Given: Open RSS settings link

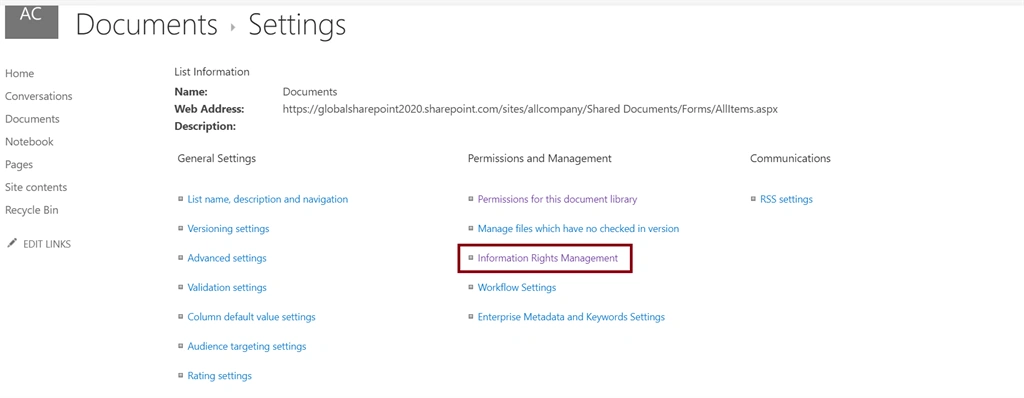Looking at the screenshot, I should pos(786,199).
